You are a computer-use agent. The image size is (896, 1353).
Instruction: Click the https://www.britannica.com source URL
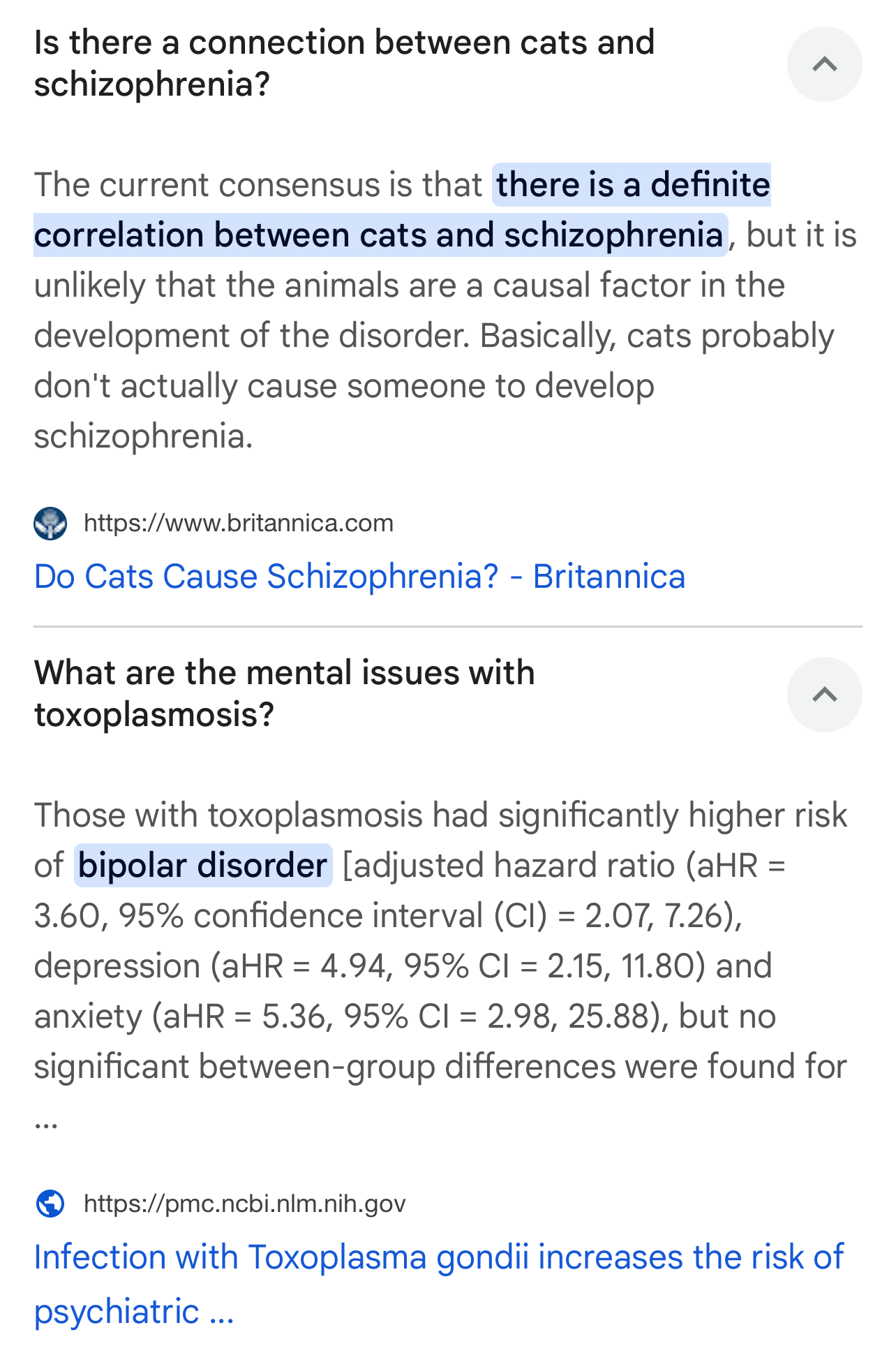239,524
